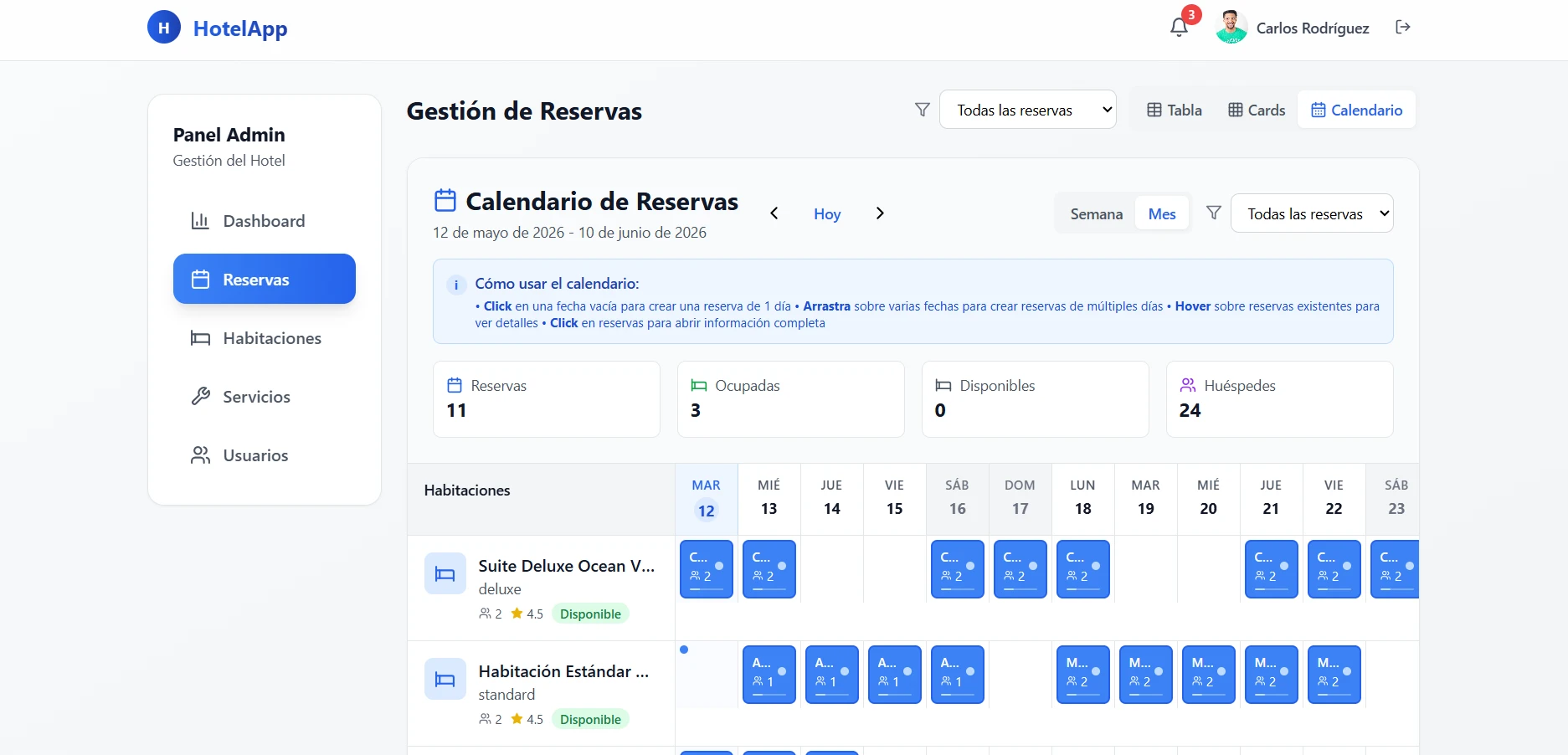Open Suite Deluxe reservation on day 16
This screenshot has height=755, width=1568.
click(958, 569)
